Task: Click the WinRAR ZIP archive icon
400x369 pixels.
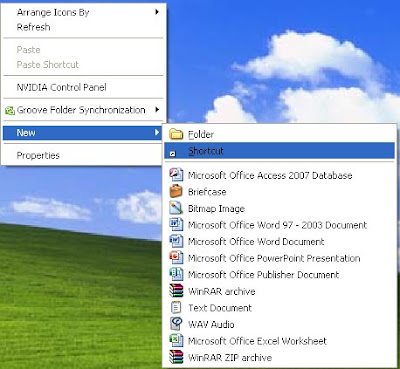Action: point(176,357)
